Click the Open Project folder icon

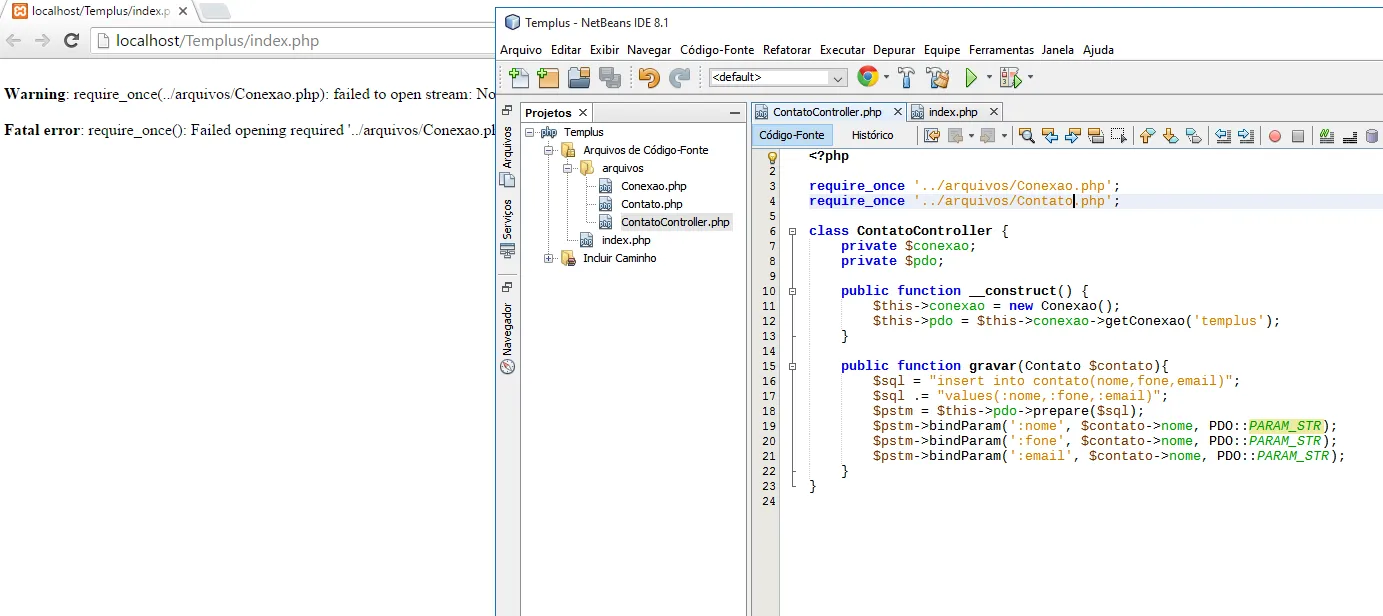[x=579, y=77]
